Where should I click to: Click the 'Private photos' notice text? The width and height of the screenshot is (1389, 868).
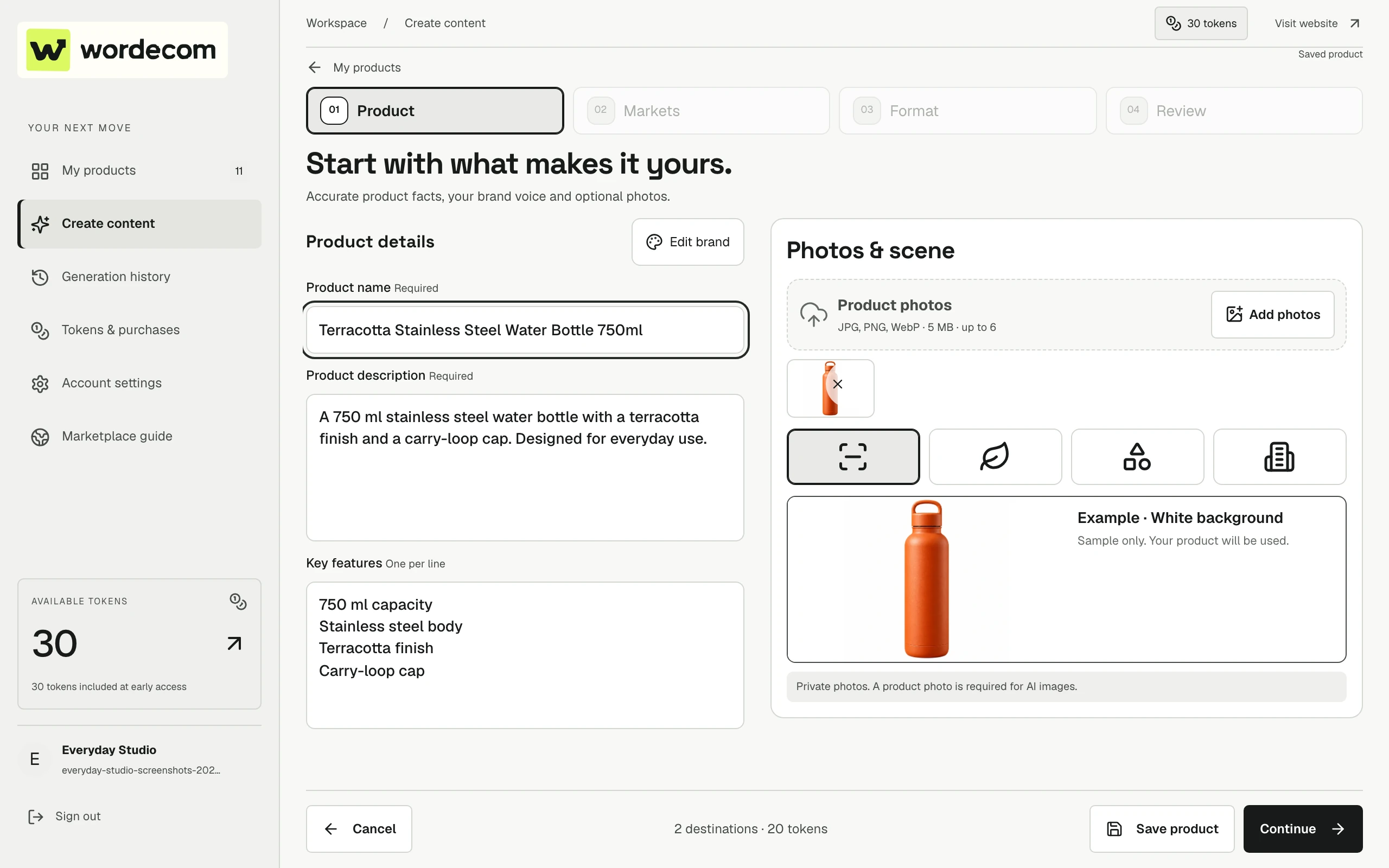tap(936, 687)
